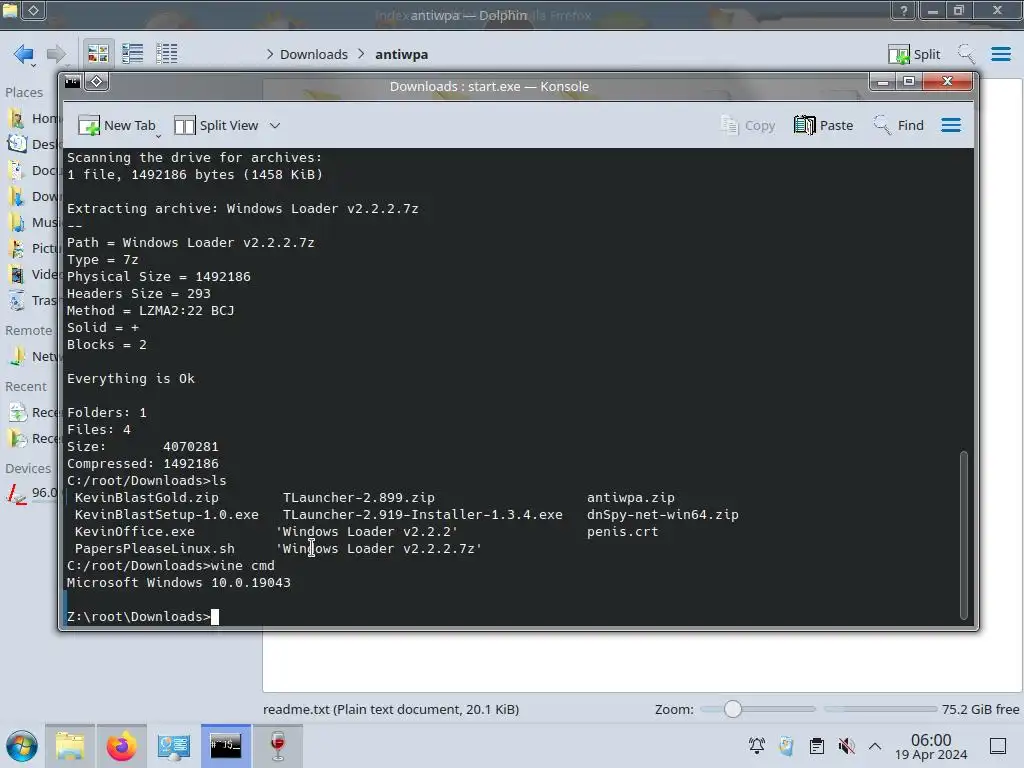This screenshot has width=1024, height=768.
Task: Open a New Tab in Konsole
Action: click(116, 125)
